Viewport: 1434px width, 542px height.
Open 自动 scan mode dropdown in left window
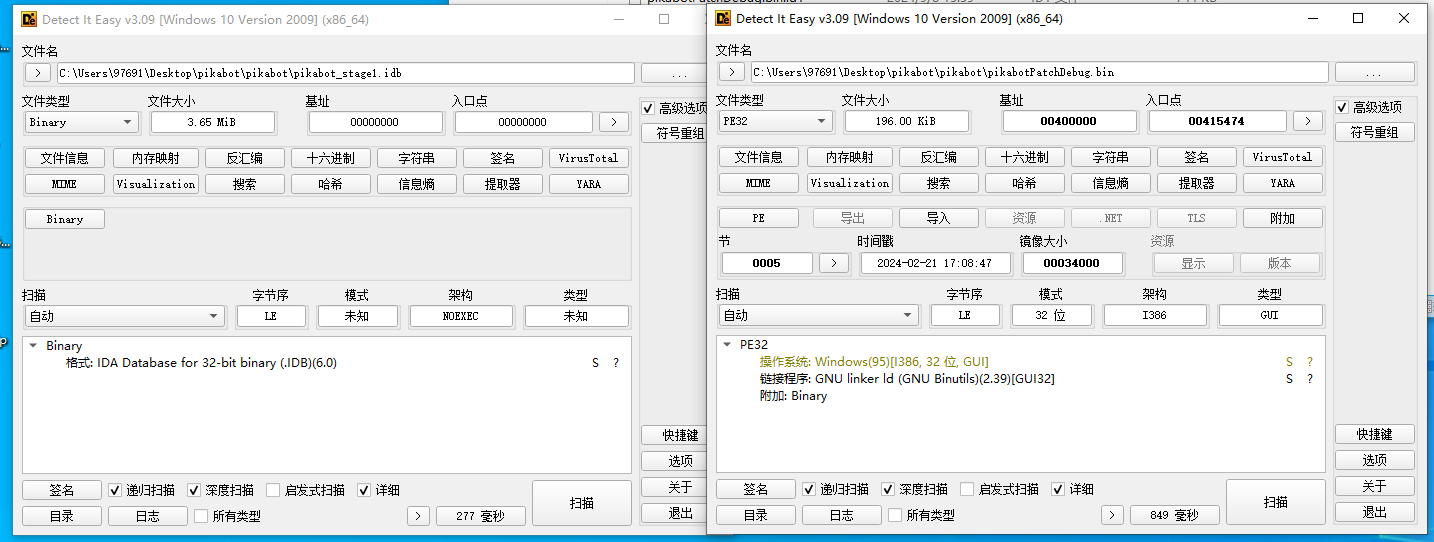(125, 316)
